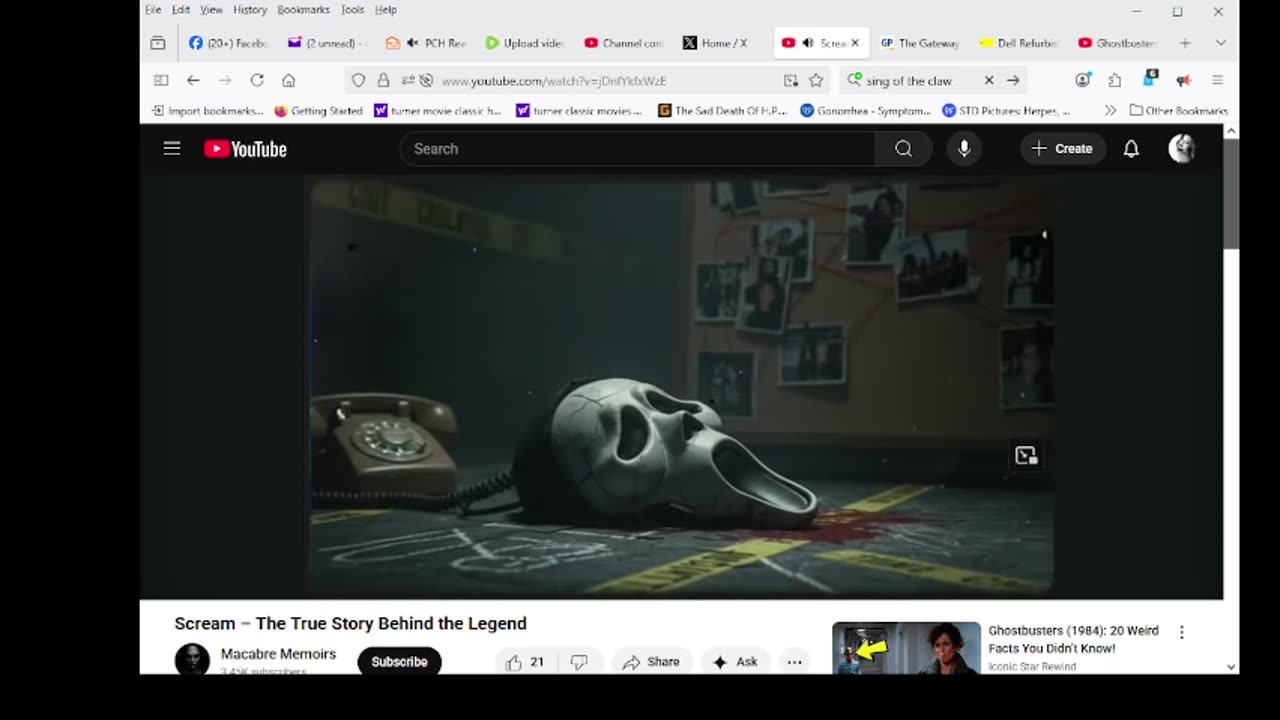The width and height of the screenshot is (1280, 720).
Task: Open the Bookmarks menu
Action: (x=303, y=10)
